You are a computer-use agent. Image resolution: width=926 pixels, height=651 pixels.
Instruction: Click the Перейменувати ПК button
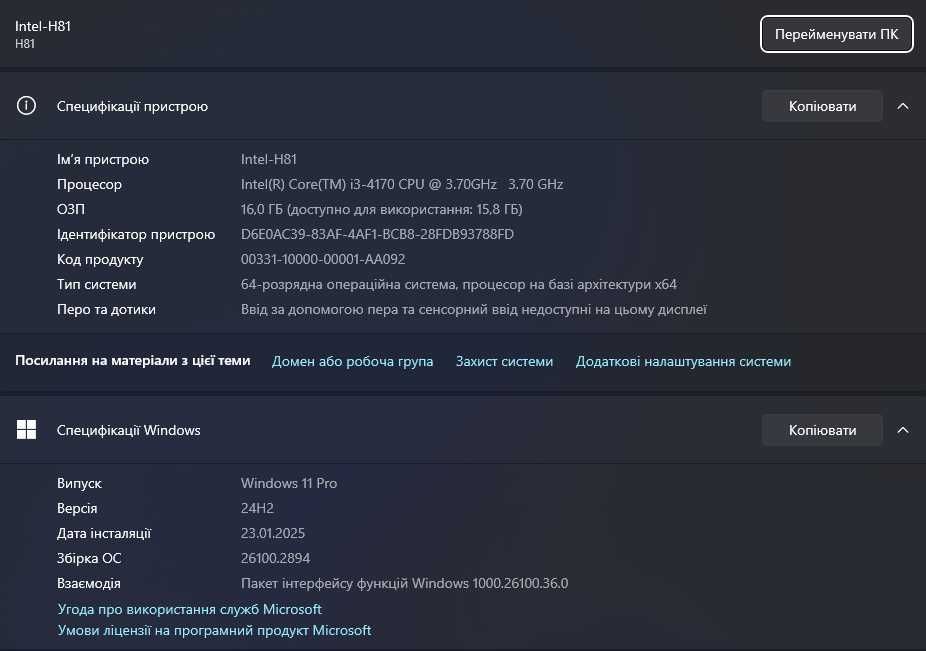coord(836,34)
